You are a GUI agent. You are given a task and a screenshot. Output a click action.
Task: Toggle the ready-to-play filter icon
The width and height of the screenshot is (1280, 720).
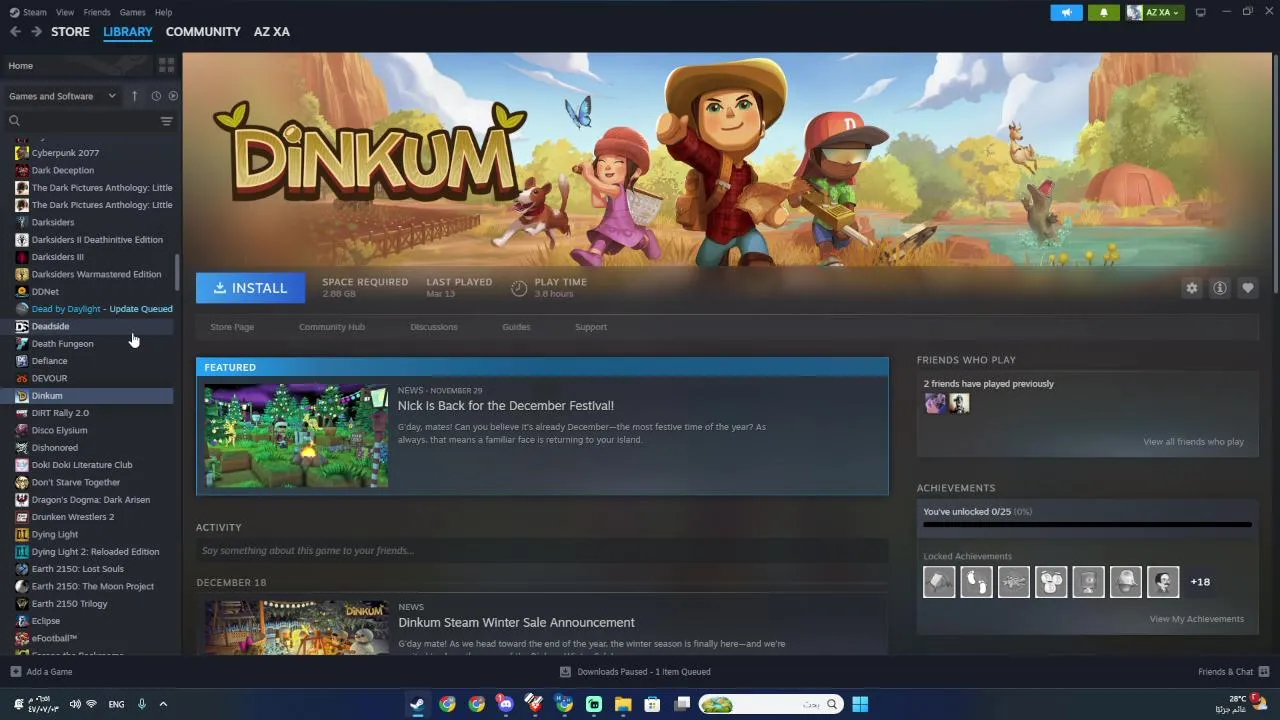173,96
